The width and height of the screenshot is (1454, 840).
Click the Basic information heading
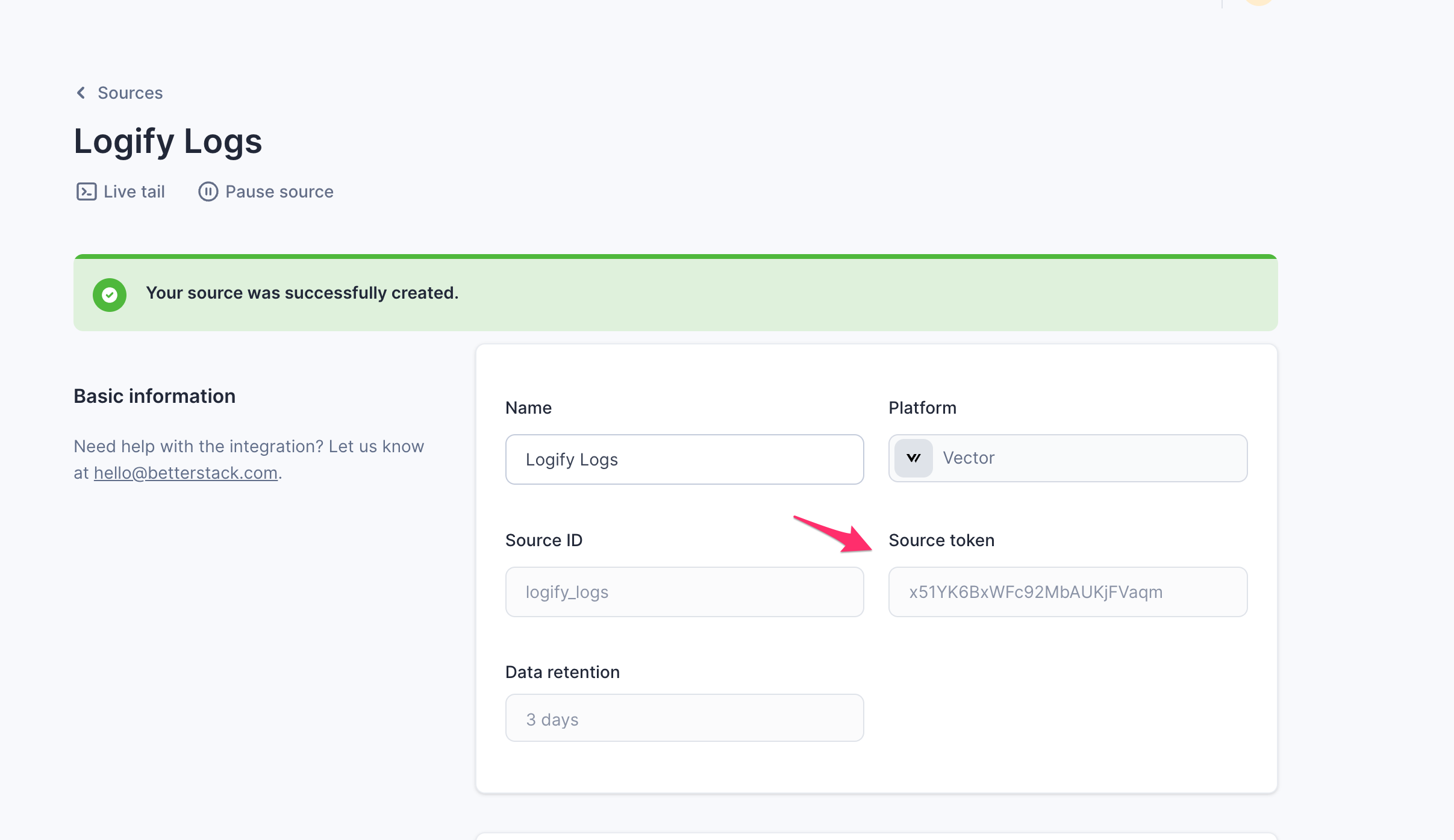coord(154,396)
